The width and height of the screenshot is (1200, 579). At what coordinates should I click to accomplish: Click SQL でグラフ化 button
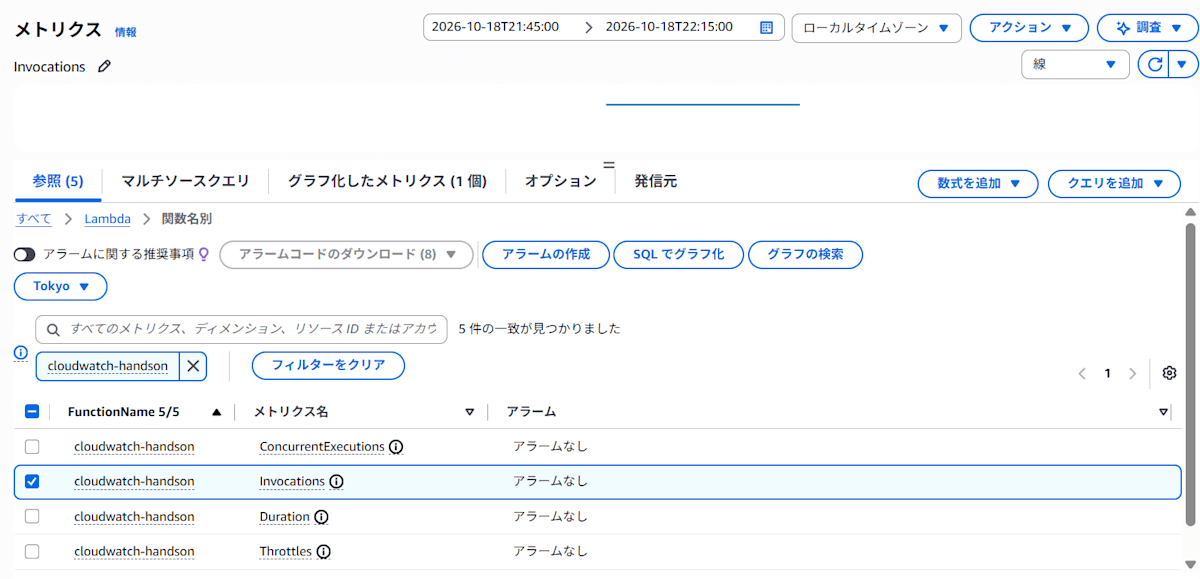tap(678, 255)
